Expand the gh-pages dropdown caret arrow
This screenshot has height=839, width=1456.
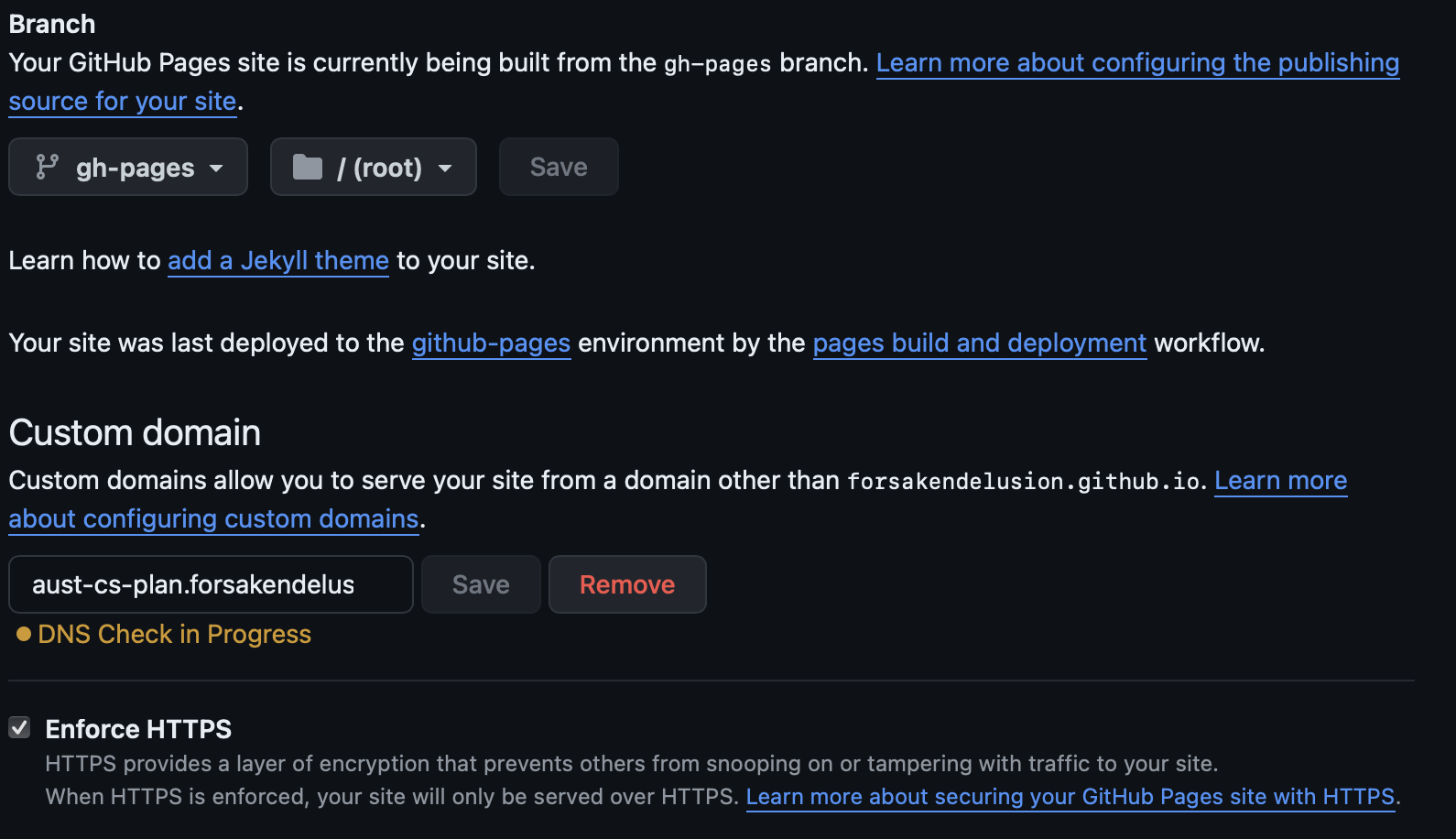[216, 169]
